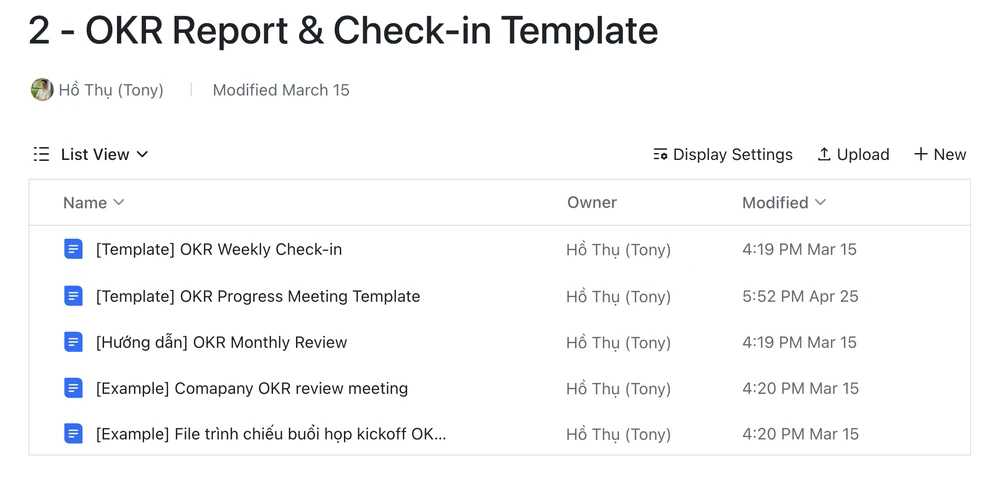Click the document icon for OKR Monthly Review
The image size is (1000, 482).
73,342
